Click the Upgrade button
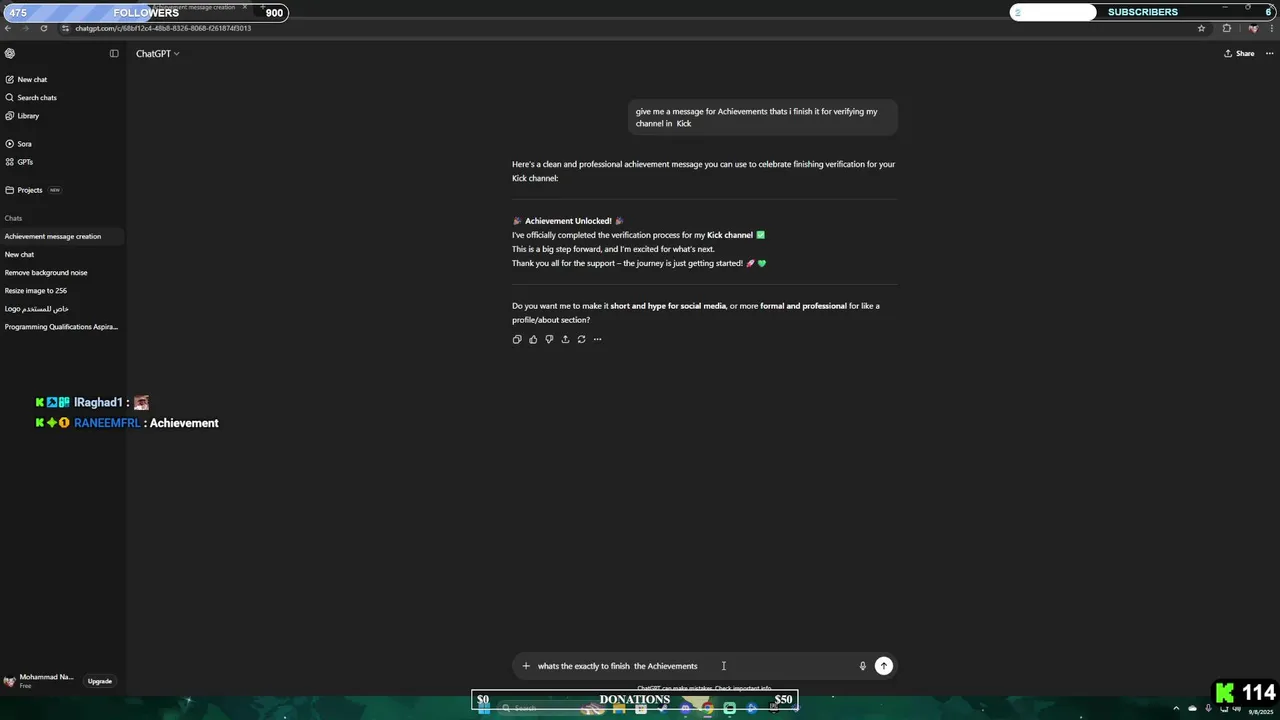 pos(100,681)
